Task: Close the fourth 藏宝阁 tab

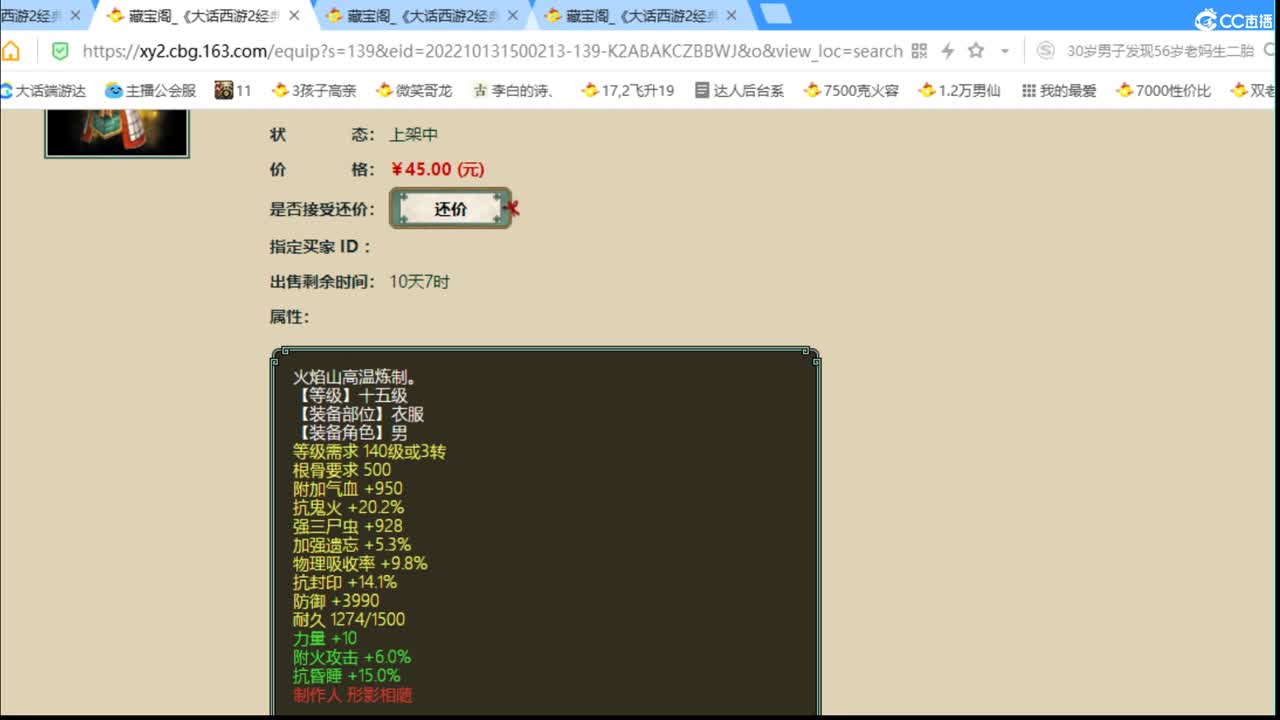Action: pos(731,15)
